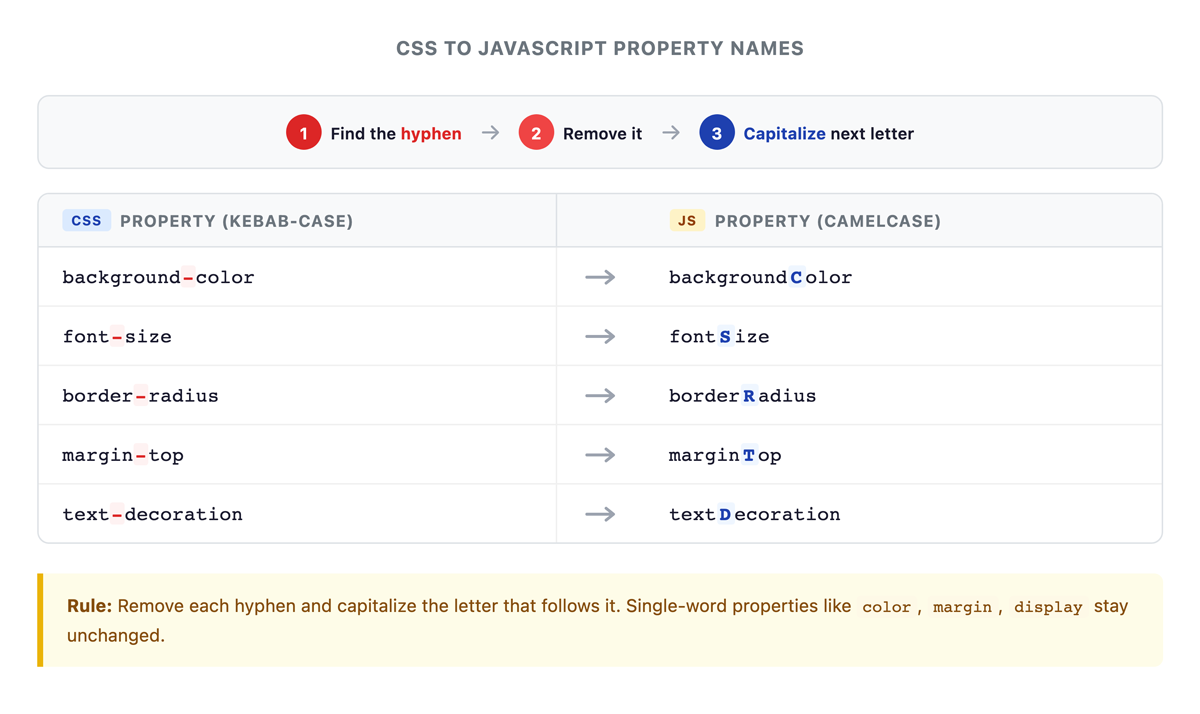The width and height of the screenshot is (1200, 714).
Task: Click the bold 'Rule:' label
Action: [x=90, y=606]
